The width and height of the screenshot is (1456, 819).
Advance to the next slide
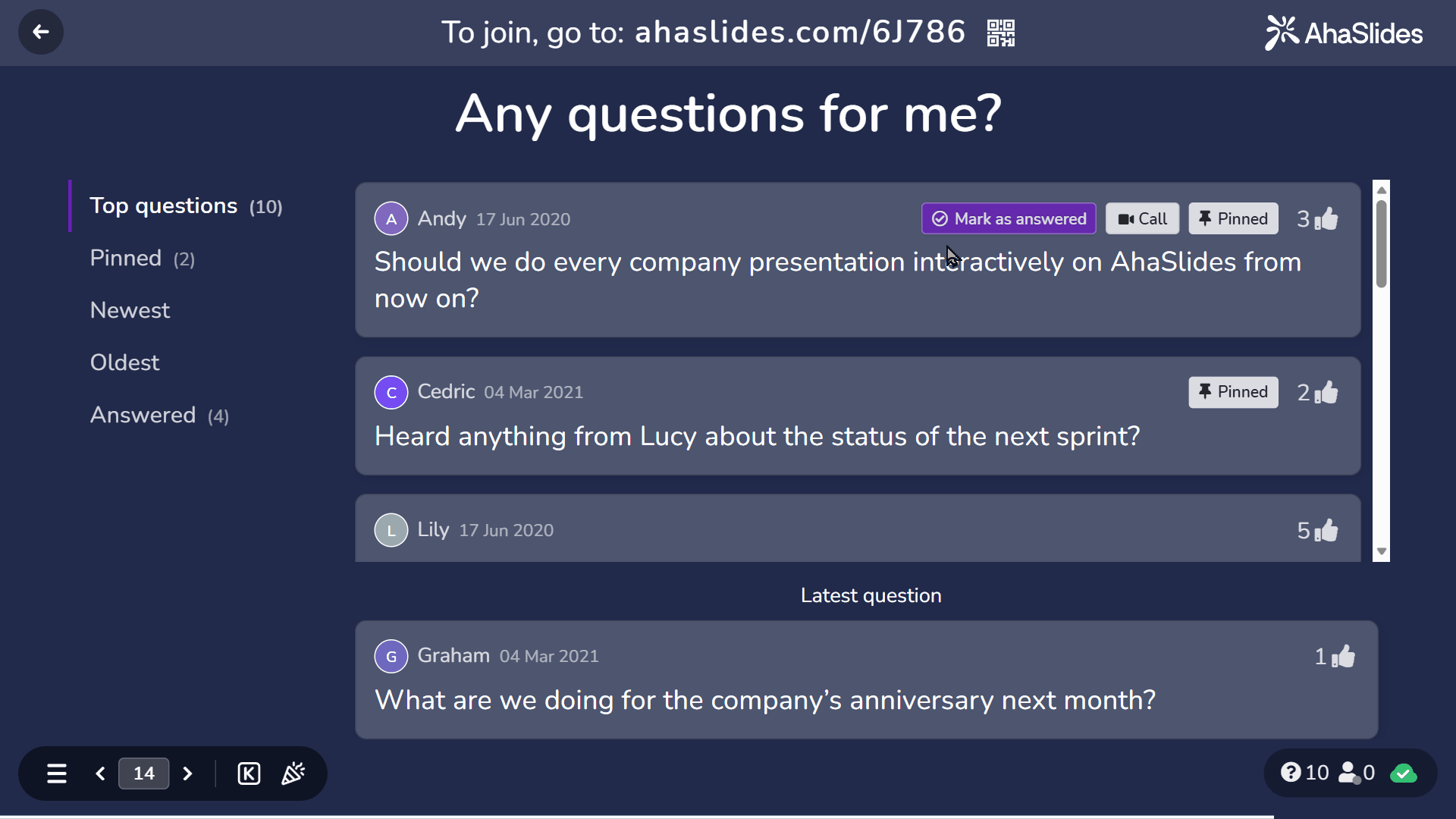tap(187, 773)
